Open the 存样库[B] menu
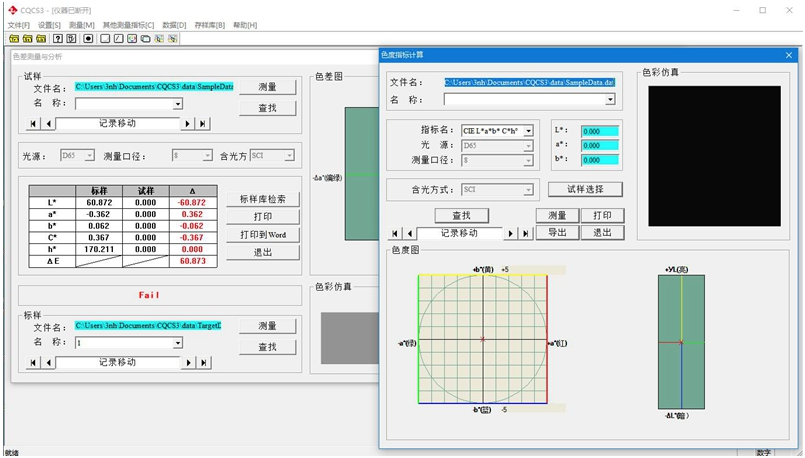The height and width of the screenshot is (458, 805). point(209,24)
